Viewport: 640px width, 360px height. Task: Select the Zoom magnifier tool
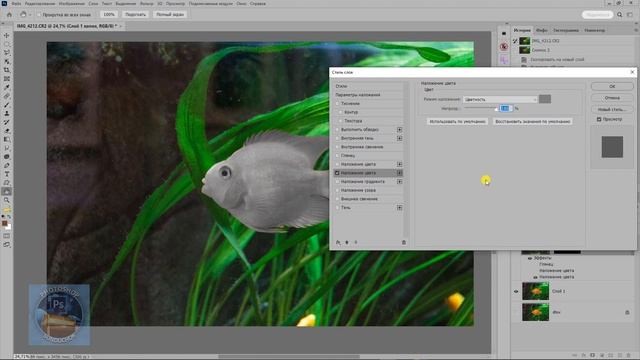click(7, 200)
